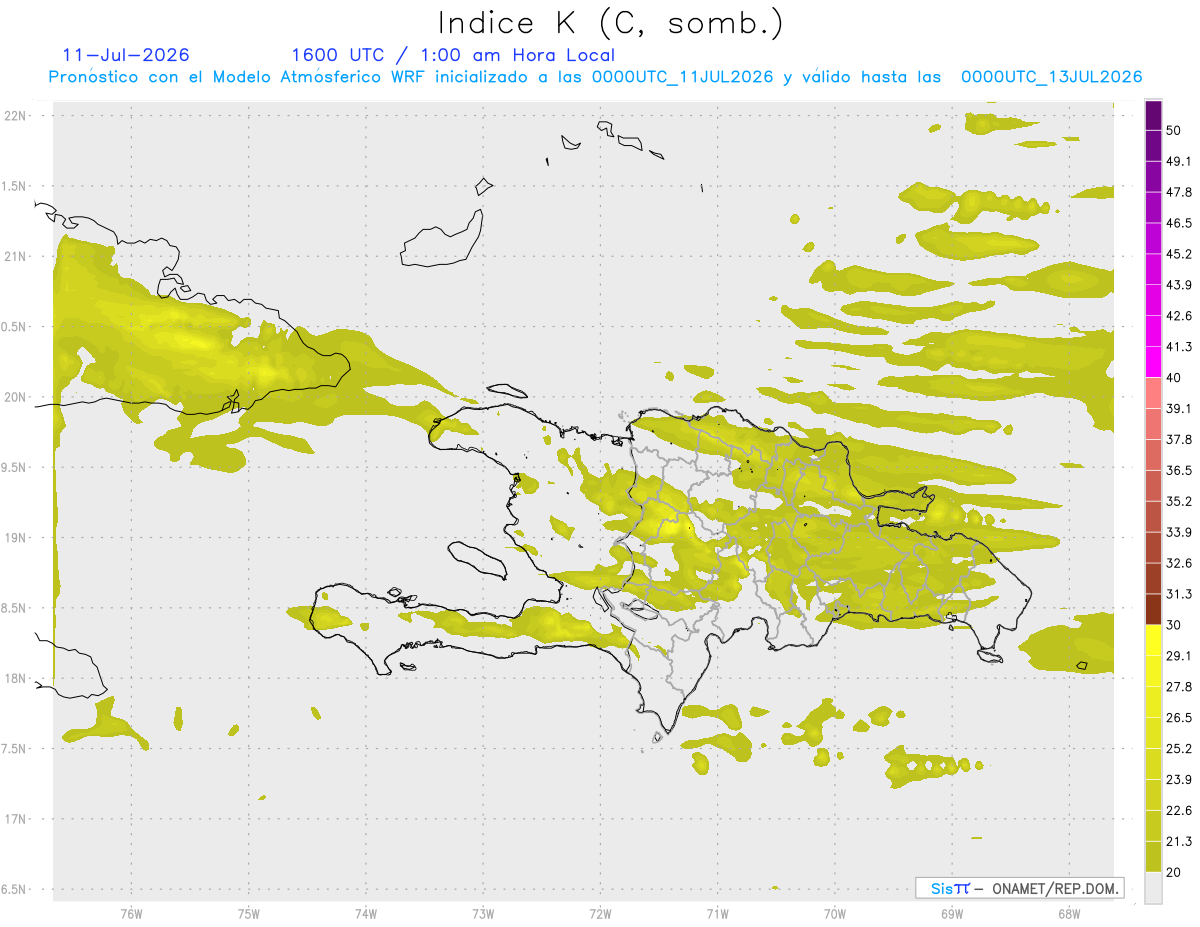Click the longitude axis label "72W"

(600, 914)
